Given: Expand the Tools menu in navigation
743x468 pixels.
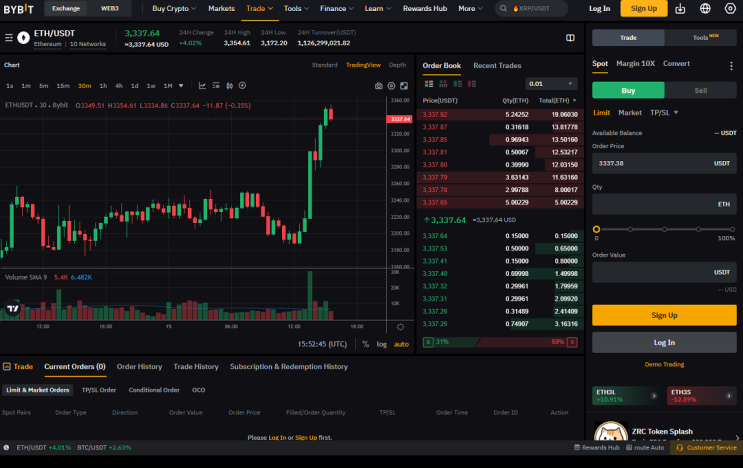Looking at the screenshot, I should [296, 9].
